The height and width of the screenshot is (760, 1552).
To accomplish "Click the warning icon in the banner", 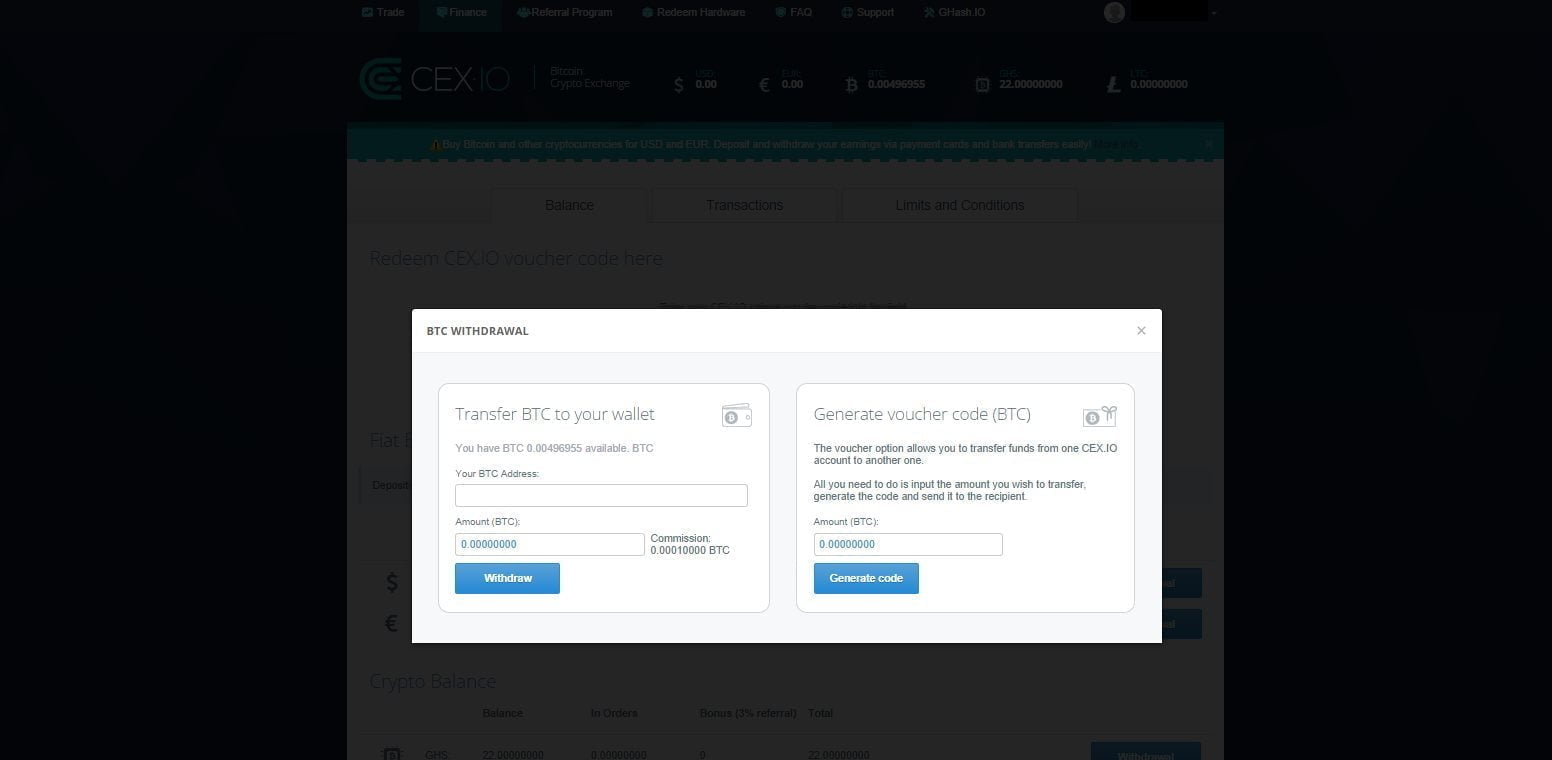I will pos(435,145).
